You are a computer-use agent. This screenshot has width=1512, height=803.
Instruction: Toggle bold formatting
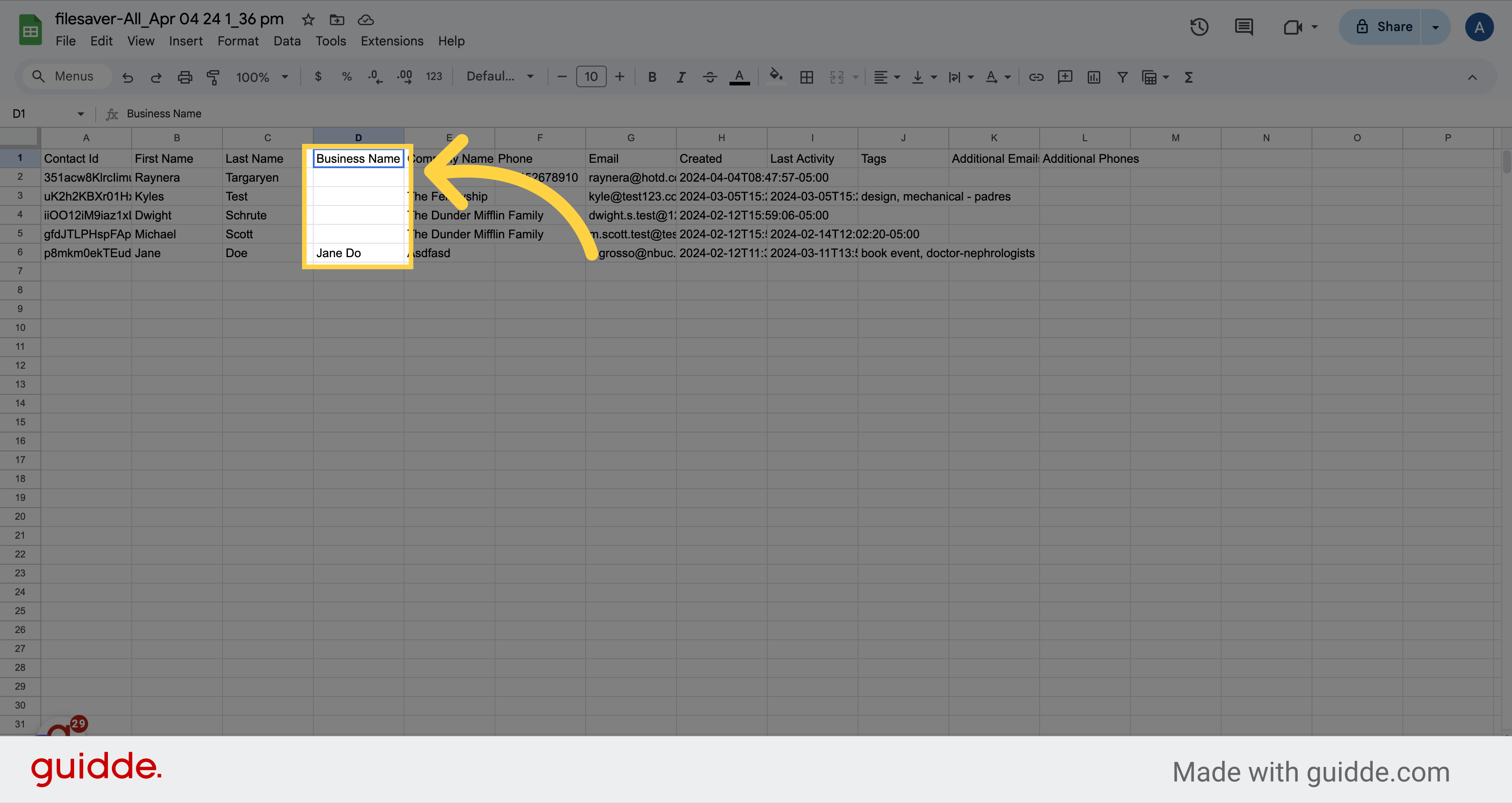(652, 77)
